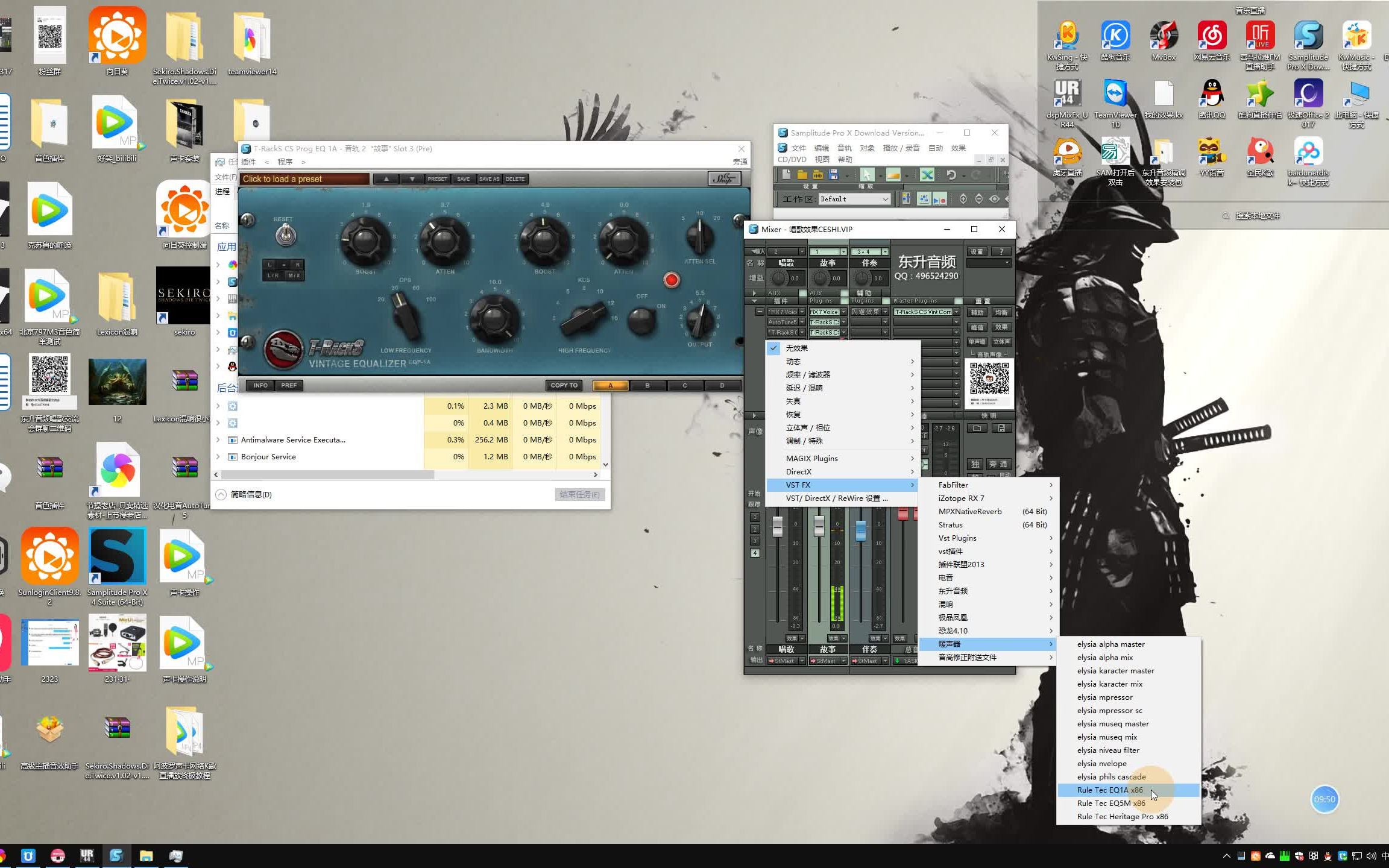Screen dimensions: 1389x868
Task: Click the Undo arrow in Samplitude toolbar
Action: coord(951,175)
